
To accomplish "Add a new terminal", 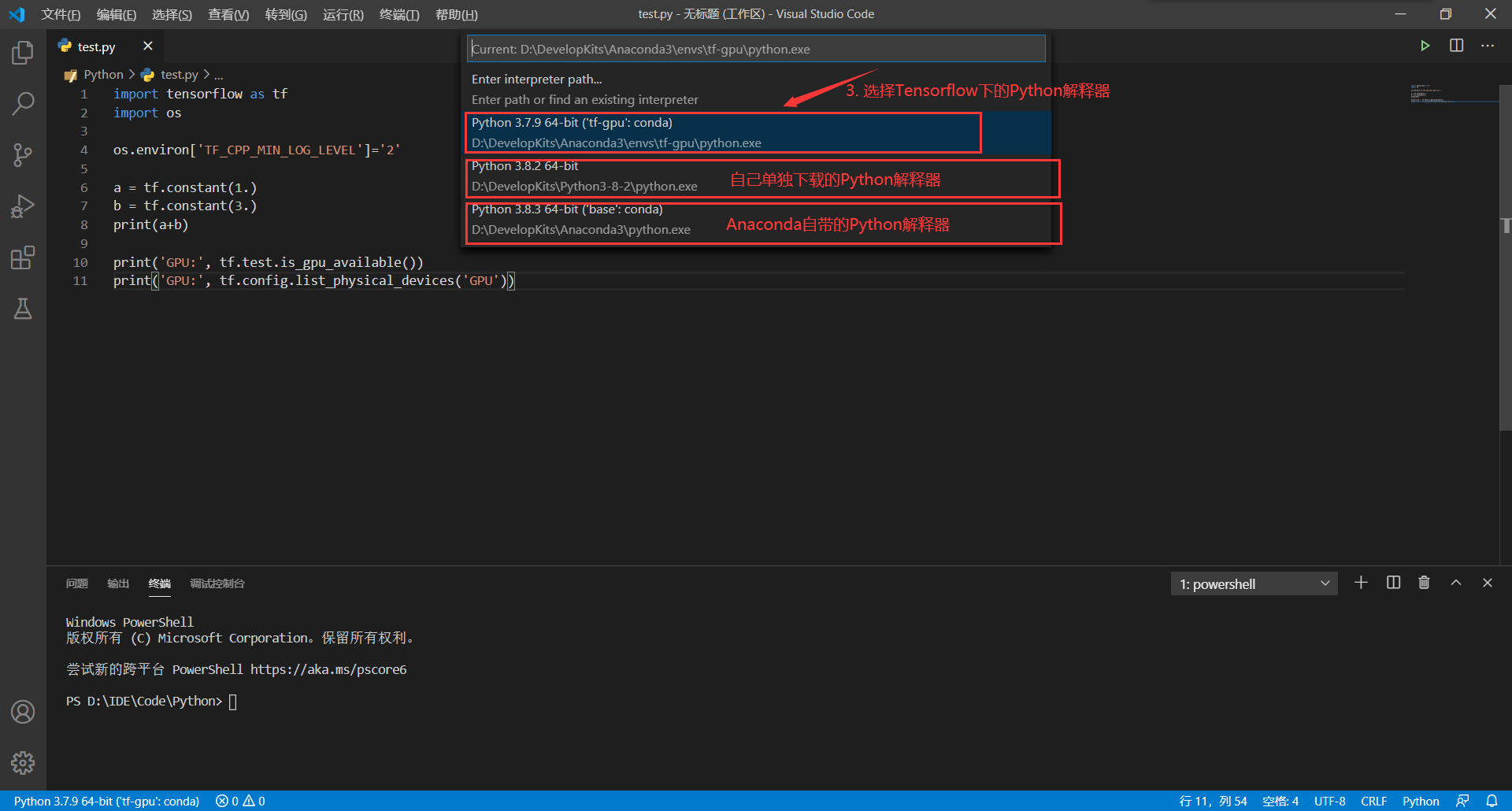I will click(x=1361, y=583).
